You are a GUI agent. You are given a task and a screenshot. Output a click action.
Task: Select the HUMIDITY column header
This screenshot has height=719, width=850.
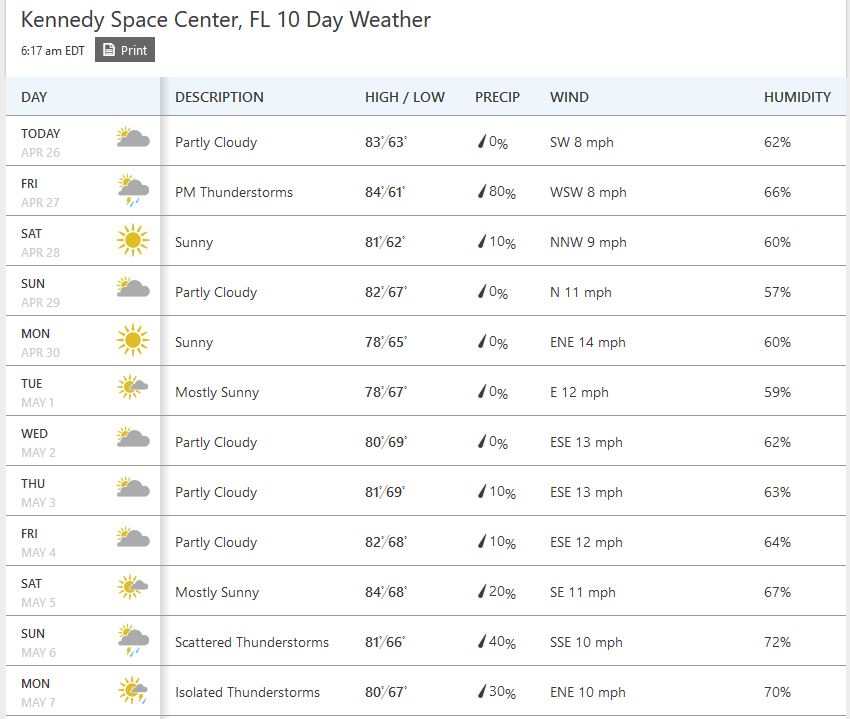pyautogui.click(x=797, y=97)
